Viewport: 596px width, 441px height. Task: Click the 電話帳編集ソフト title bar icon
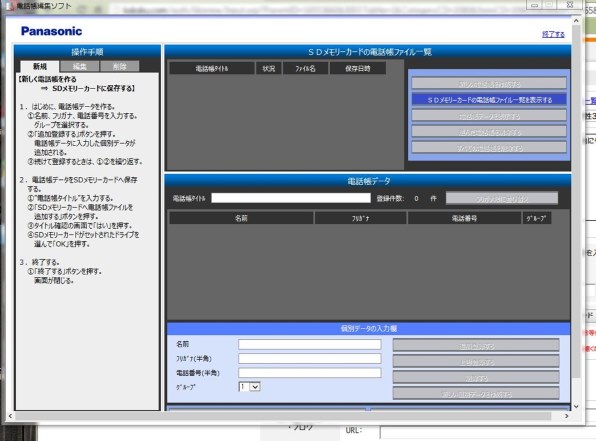(x=10, y=6)
